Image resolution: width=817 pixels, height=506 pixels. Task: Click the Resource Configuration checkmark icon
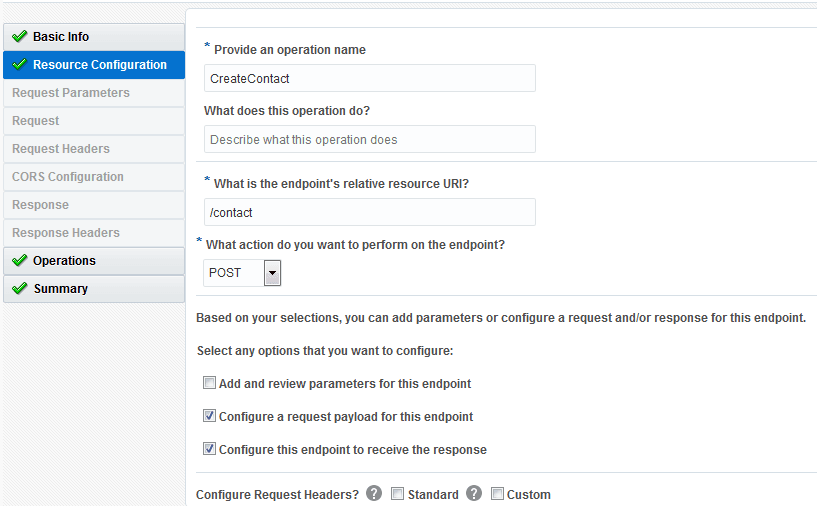click(x=19, y=65)
